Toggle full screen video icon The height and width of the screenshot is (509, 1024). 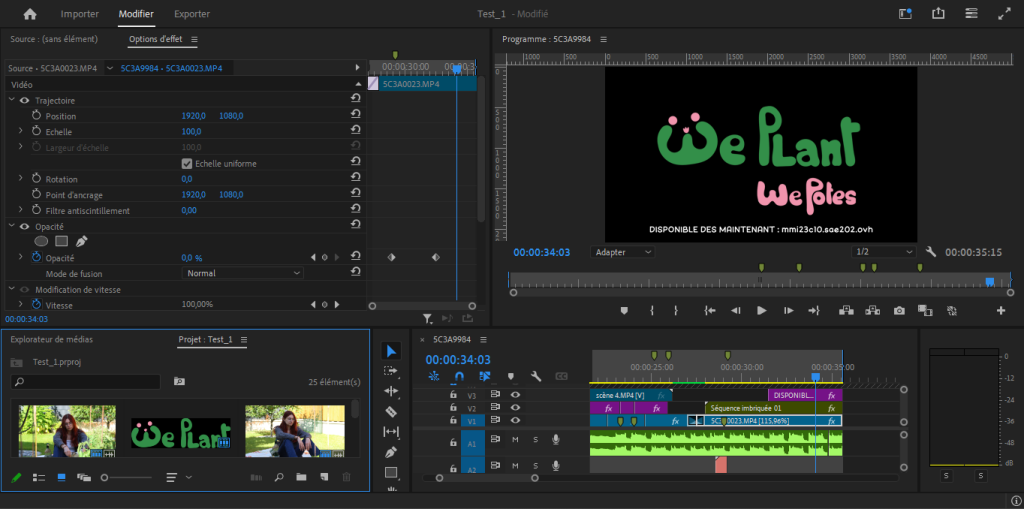pos(1004,14)
